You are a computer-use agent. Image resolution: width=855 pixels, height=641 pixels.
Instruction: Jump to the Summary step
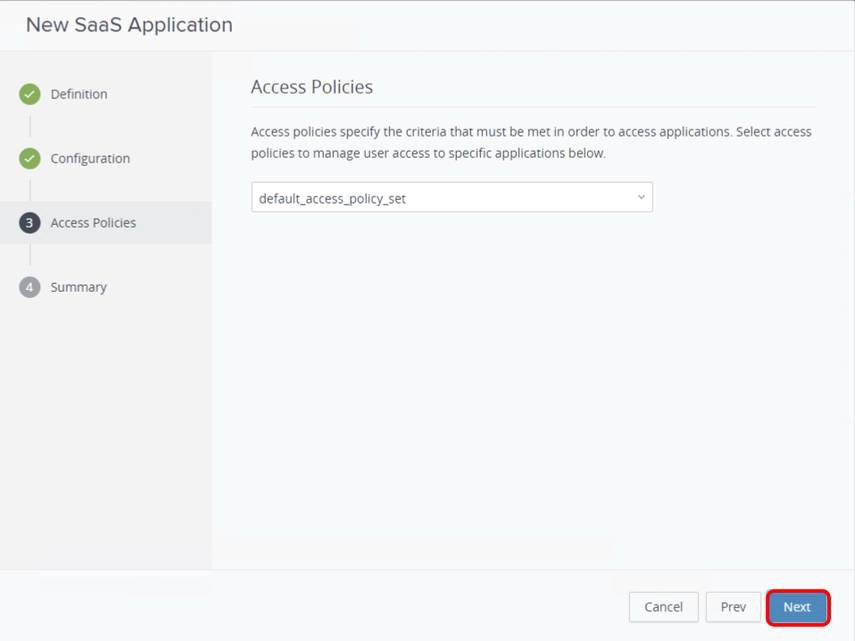point(78,287)
